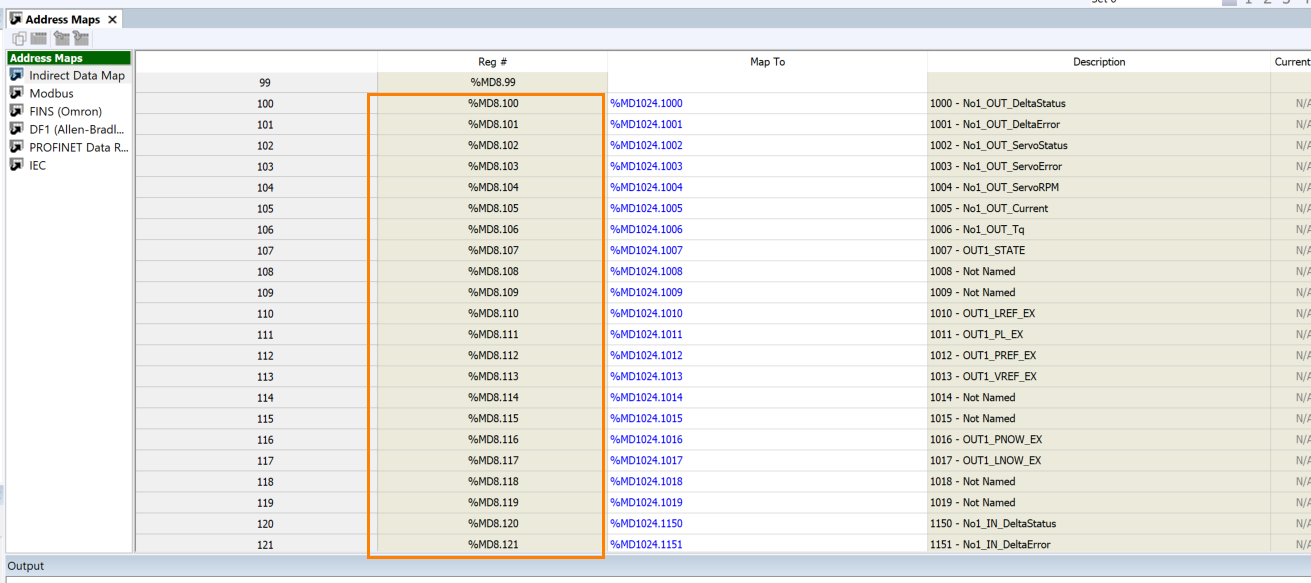Screen dimensions: 1311x583
Task: Click the Description column header
Action: (x=1098, y=62)
